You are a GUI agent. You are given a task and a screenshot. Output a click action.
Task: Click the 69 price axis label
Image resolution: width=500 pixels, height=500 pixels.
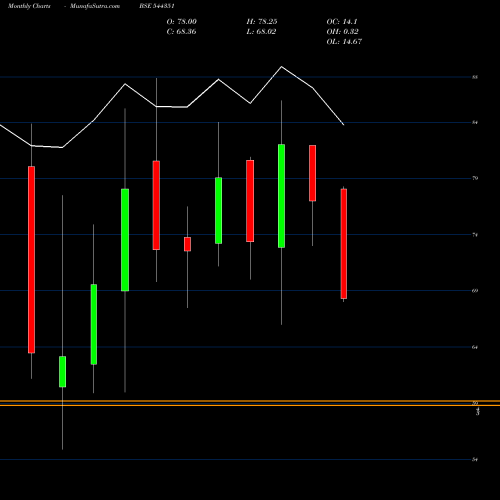(x=475, y=291)
